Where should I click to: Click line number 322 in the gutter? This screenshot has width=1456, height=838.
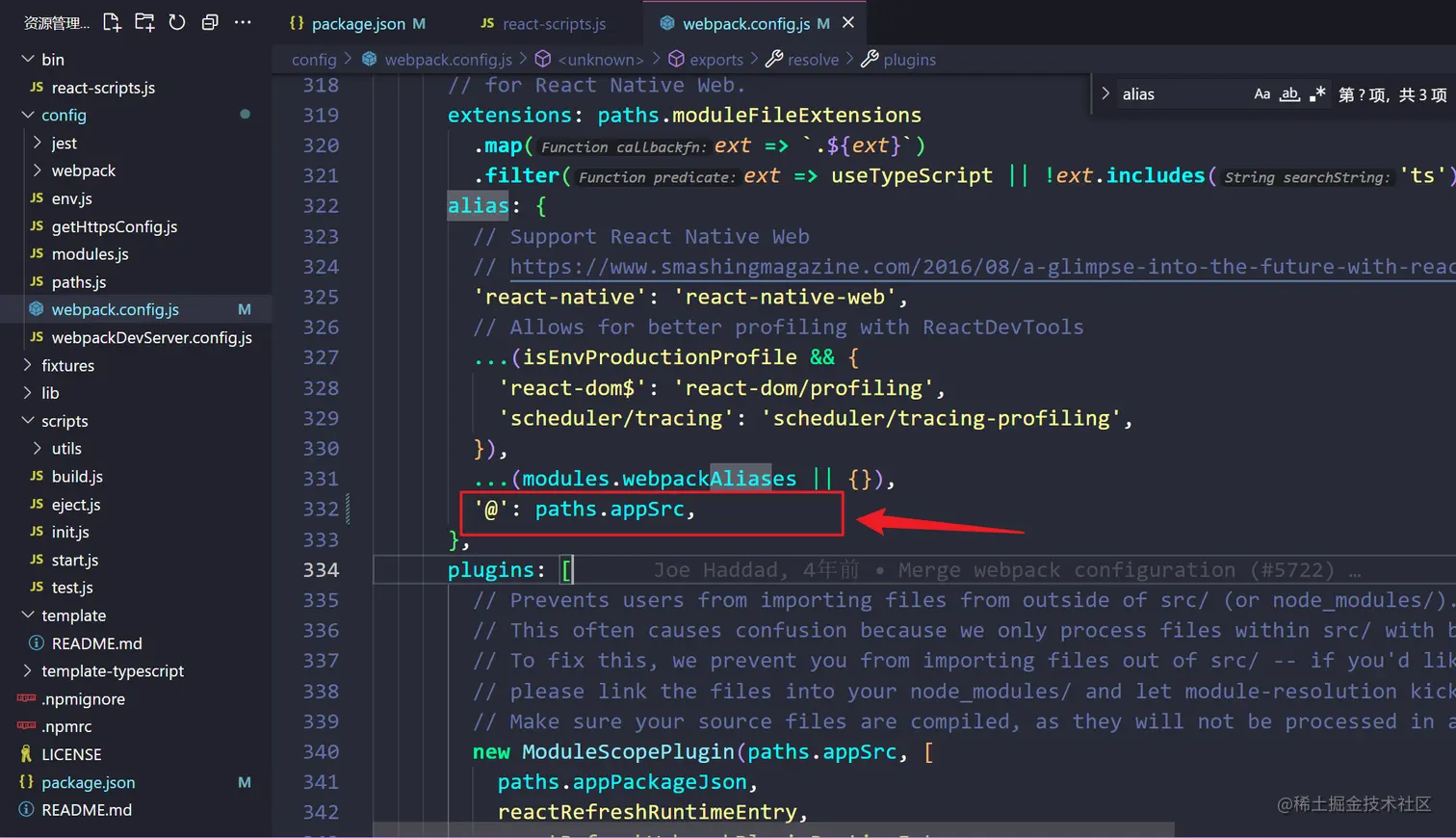[x=321, y=206]
